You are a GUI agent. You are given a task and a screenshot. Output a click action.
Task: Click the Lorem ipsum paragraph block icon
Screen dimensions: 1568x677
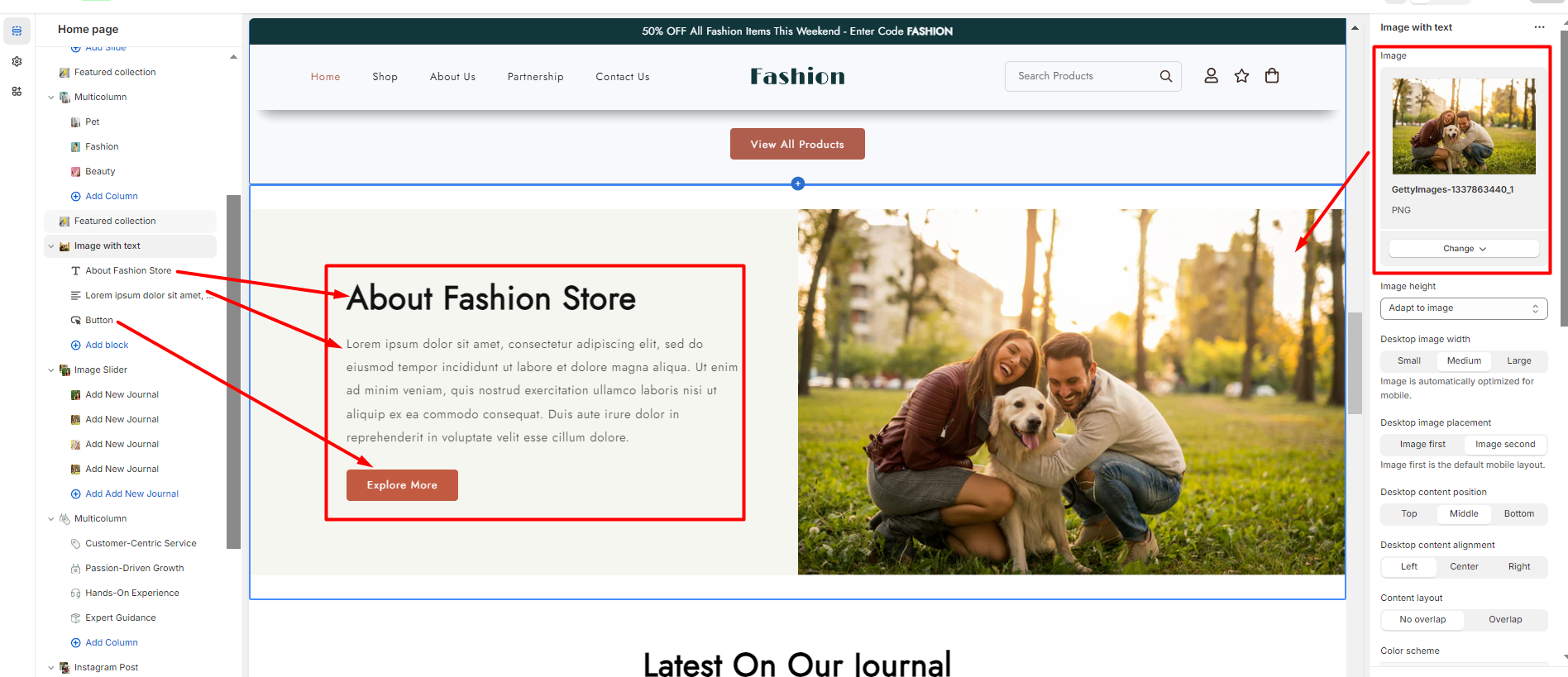(x=76, y=295)
